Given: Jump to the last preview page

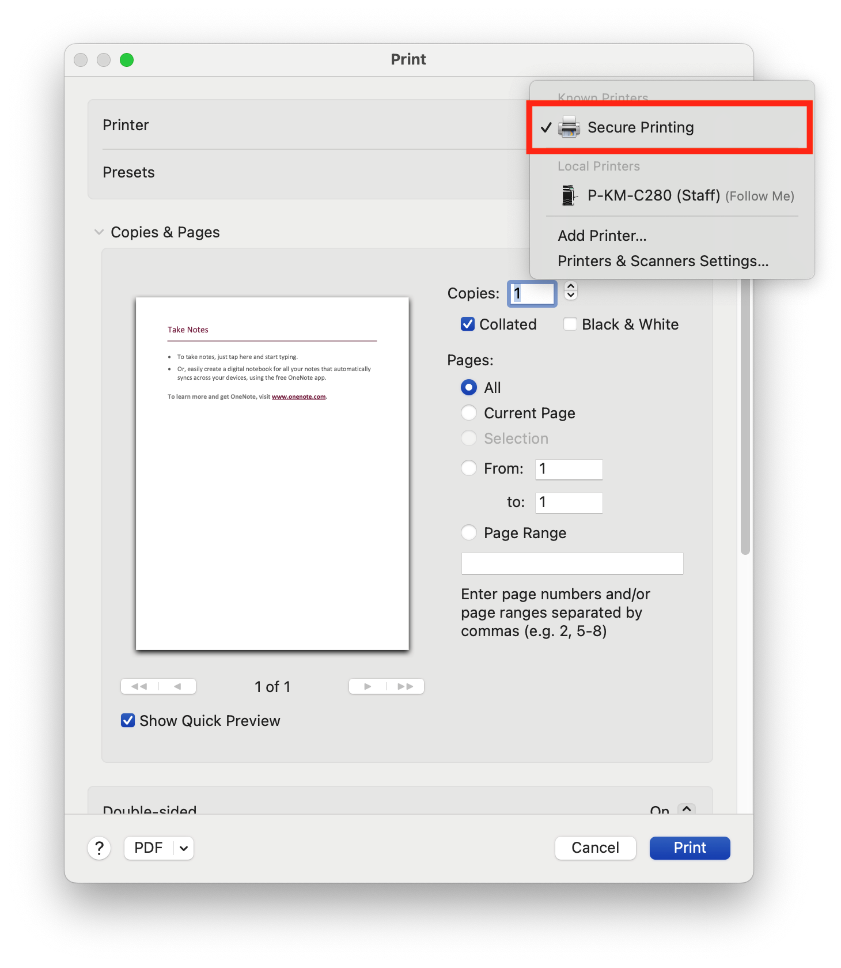Looking at the screenshot, I should 405,686.
